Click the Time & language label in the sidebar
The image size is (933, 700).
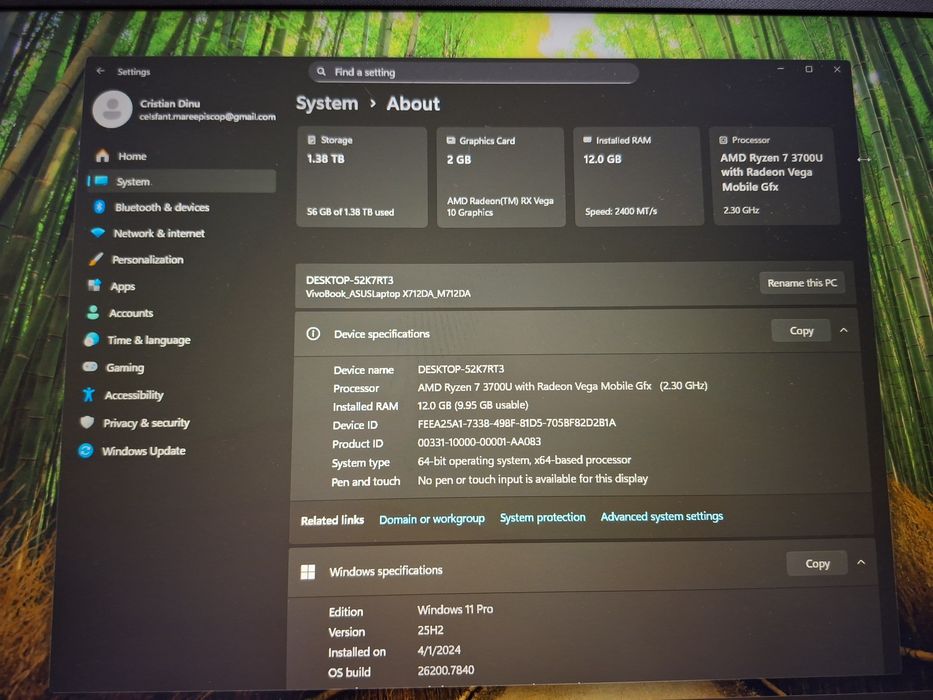(149, 340)
